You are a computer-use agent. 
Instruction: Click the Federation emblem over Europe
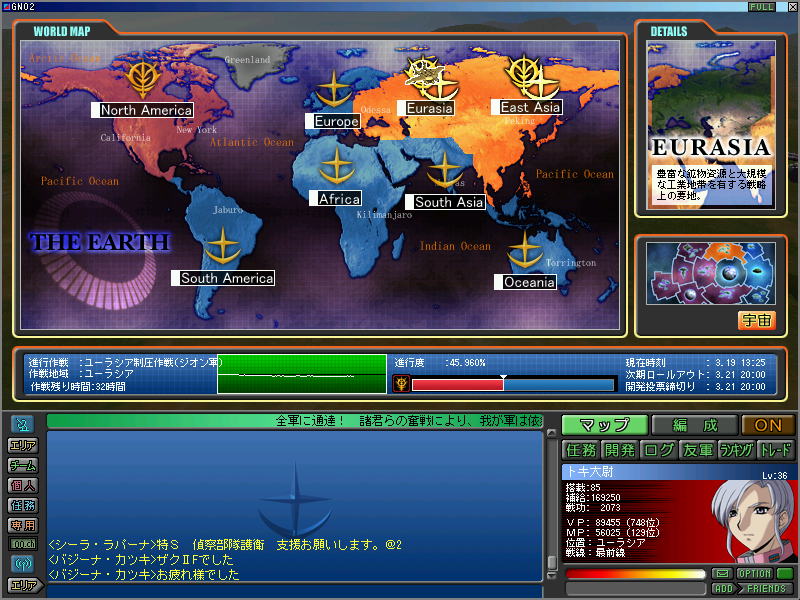click(x=334, y=89)
